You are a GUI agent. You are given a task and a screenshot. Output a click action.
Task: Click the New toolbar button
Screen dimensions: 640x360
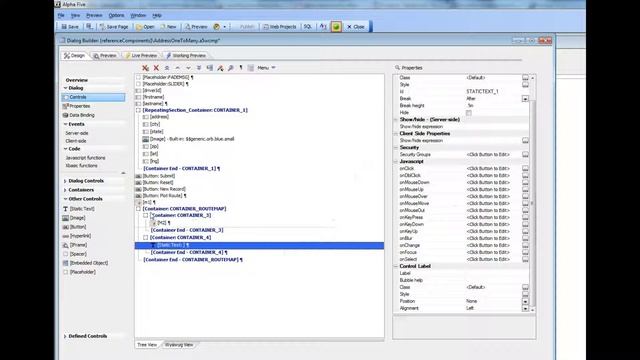pyautogui.click(x=168, y=27)
